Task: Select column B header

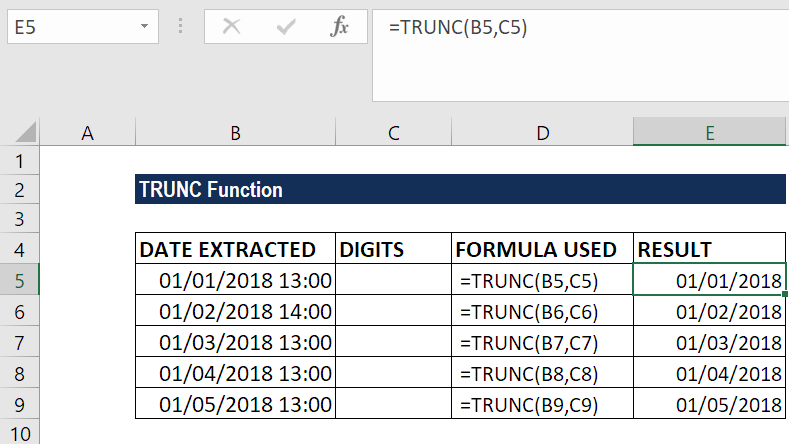Action: click(235, 133)
